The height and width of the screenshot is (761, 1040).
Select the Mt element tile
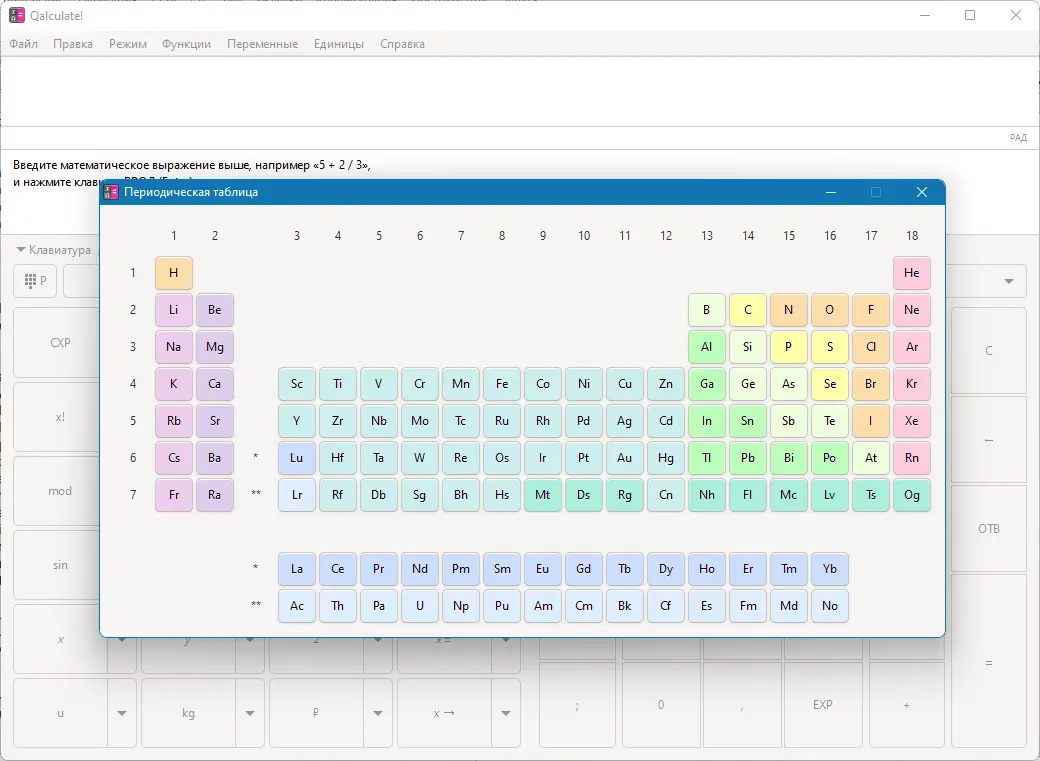[x=543, y=495]
